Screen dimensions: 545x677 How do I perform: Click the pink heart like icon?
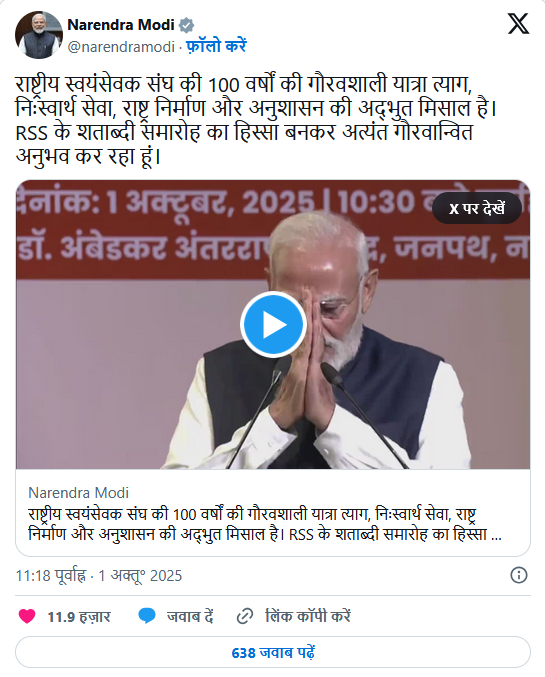(27, 616)
